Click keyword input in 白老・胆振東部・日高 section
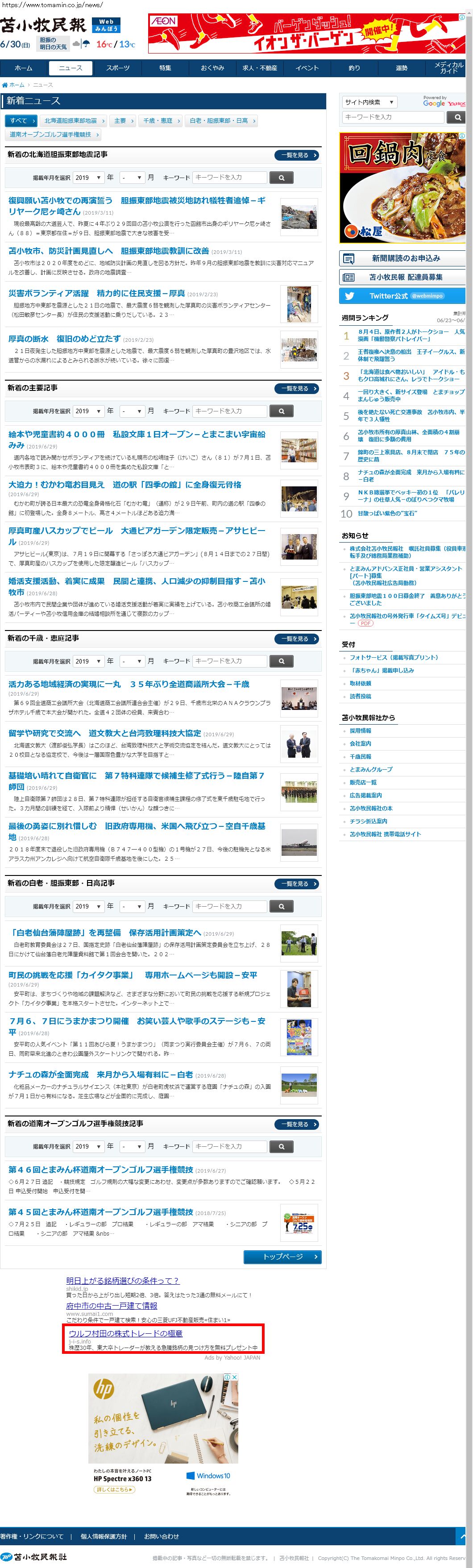Screen dimensions: 473x1568 [229, 906]
